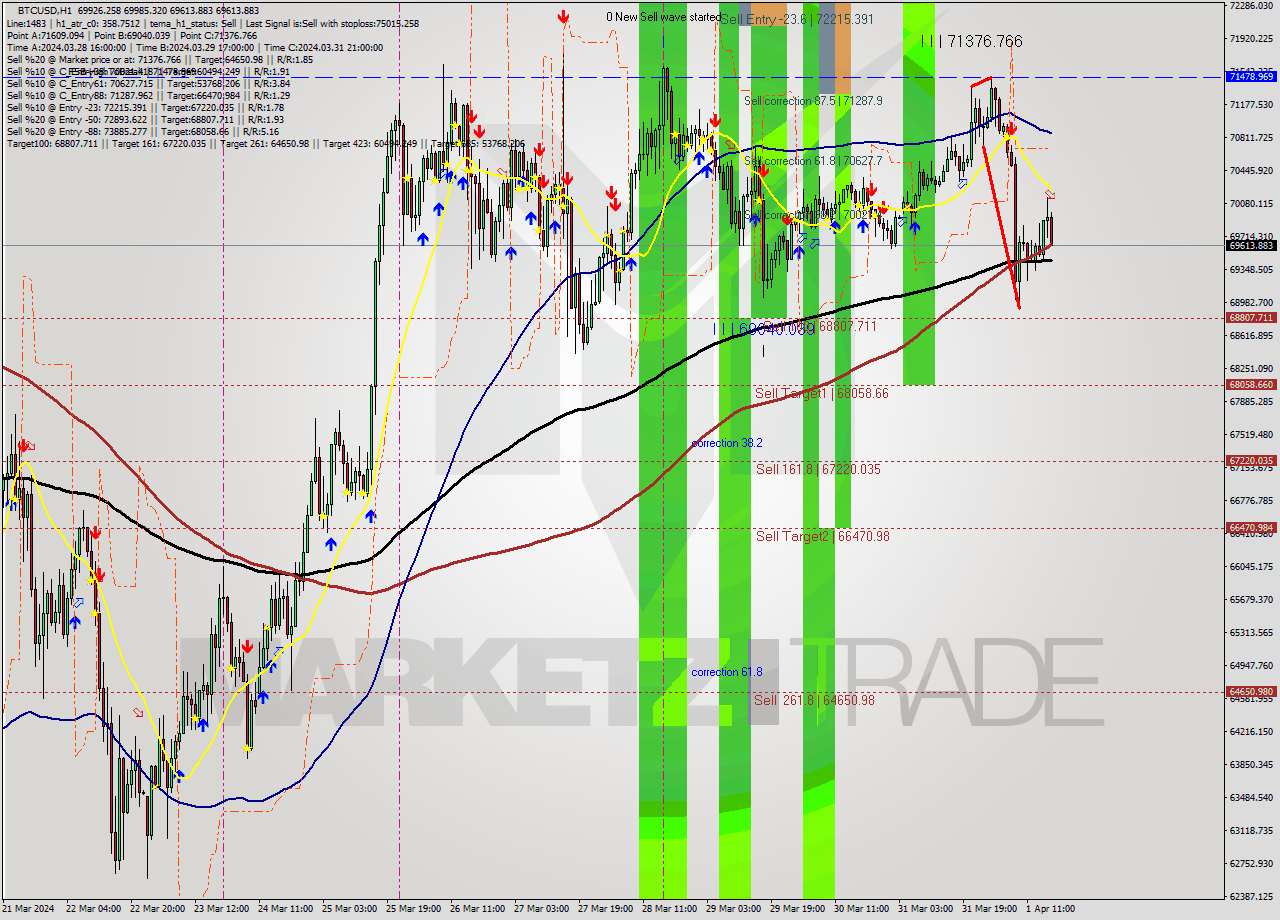1280x920 pixels.
Task: Click the '1 Apr 11:00' time label
Action: pyautogui.click(x=1049, y=909)
